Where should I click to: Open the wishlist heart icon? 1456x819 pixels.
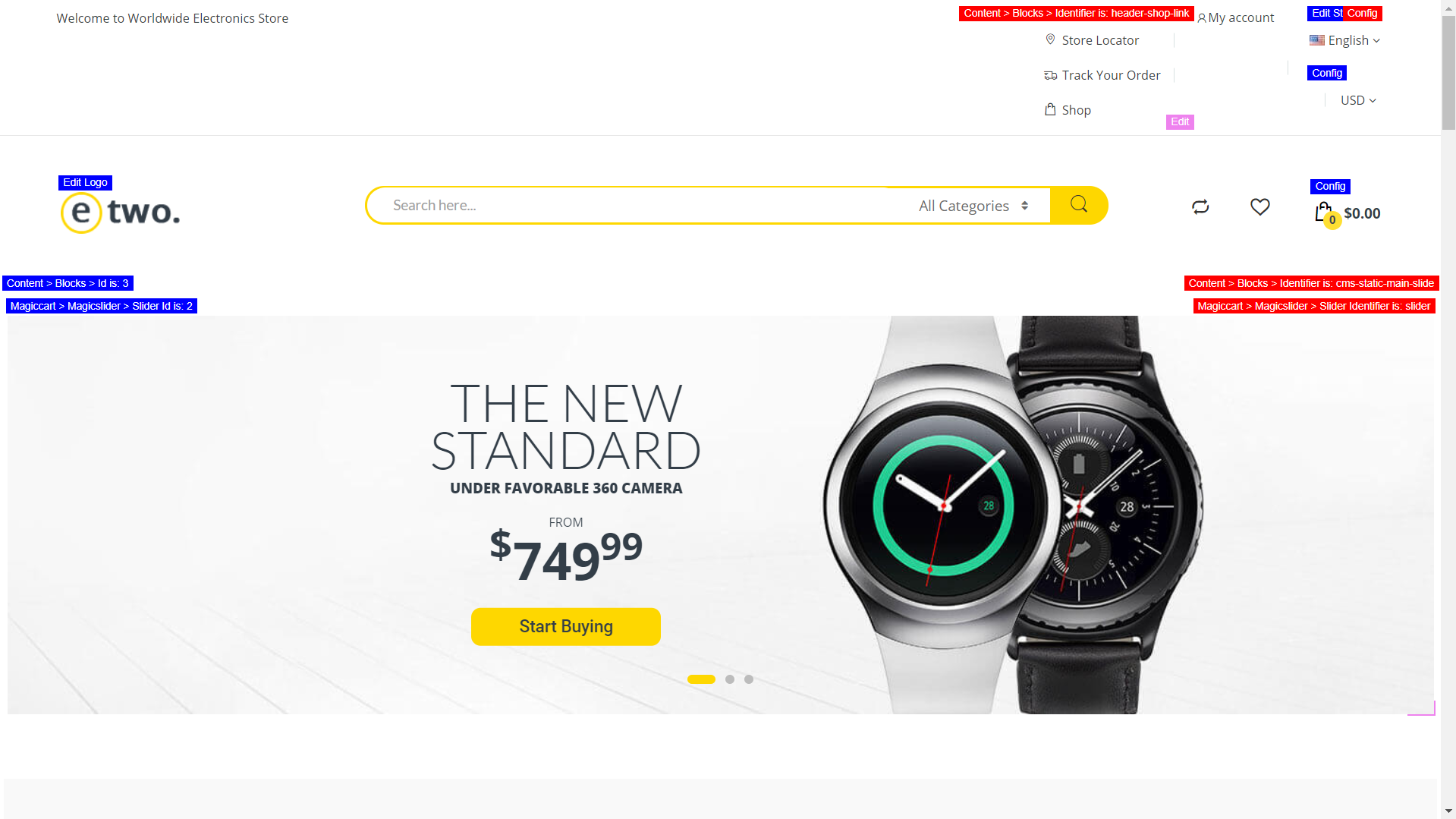click(x=1259, y=206)
